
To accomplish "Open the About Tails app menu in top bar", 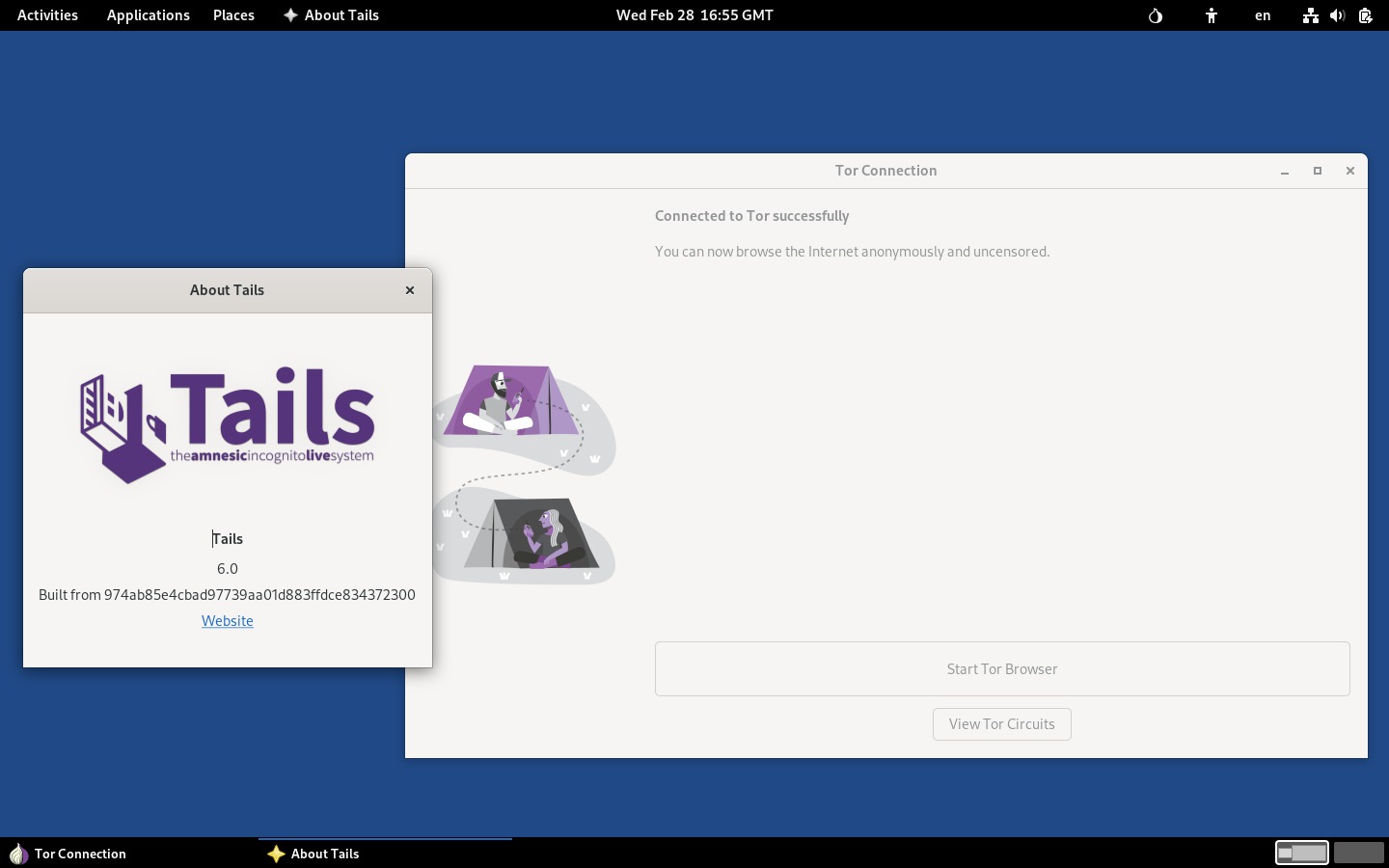I will coord(331,15).
